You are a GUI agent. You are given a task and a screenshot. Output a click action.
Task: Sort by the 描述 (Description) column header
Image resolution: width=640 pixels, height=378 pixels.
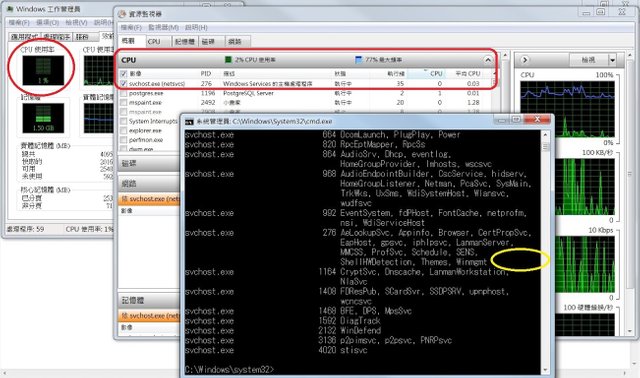[x=229, y=73]
